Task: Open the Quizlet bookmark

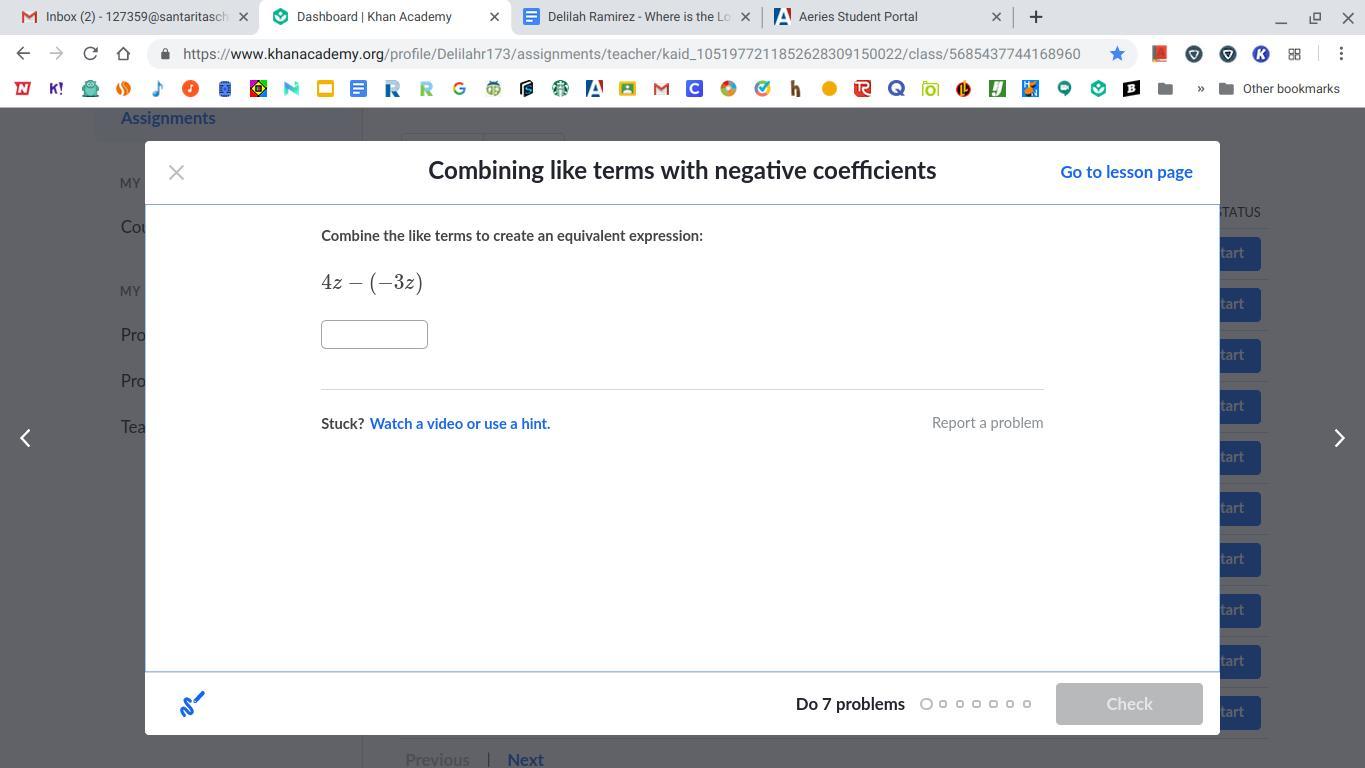Action: click(896, 89)
